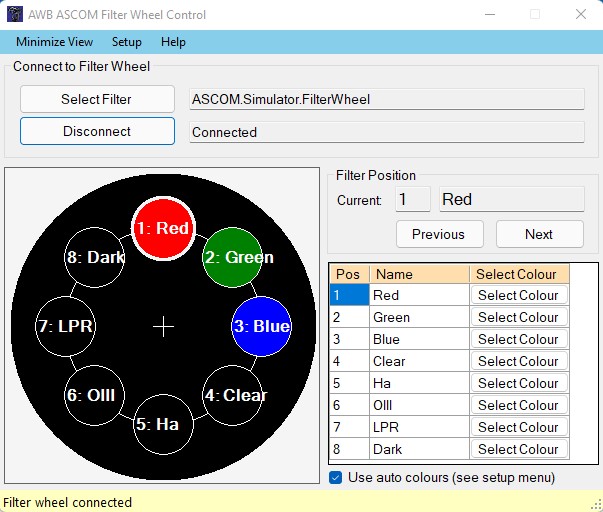Screen dimensions: 603x512
Task: Click the app icon in the title bar
Action: tap(14, 15)
